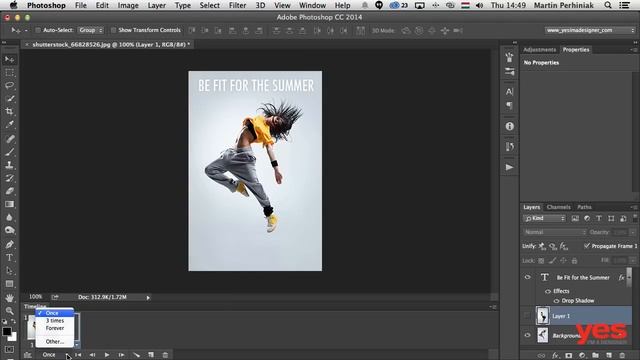This screenshot has width=640, height=360.
Task: Open the status bar info arrow
Action: [x=148, y=298]
